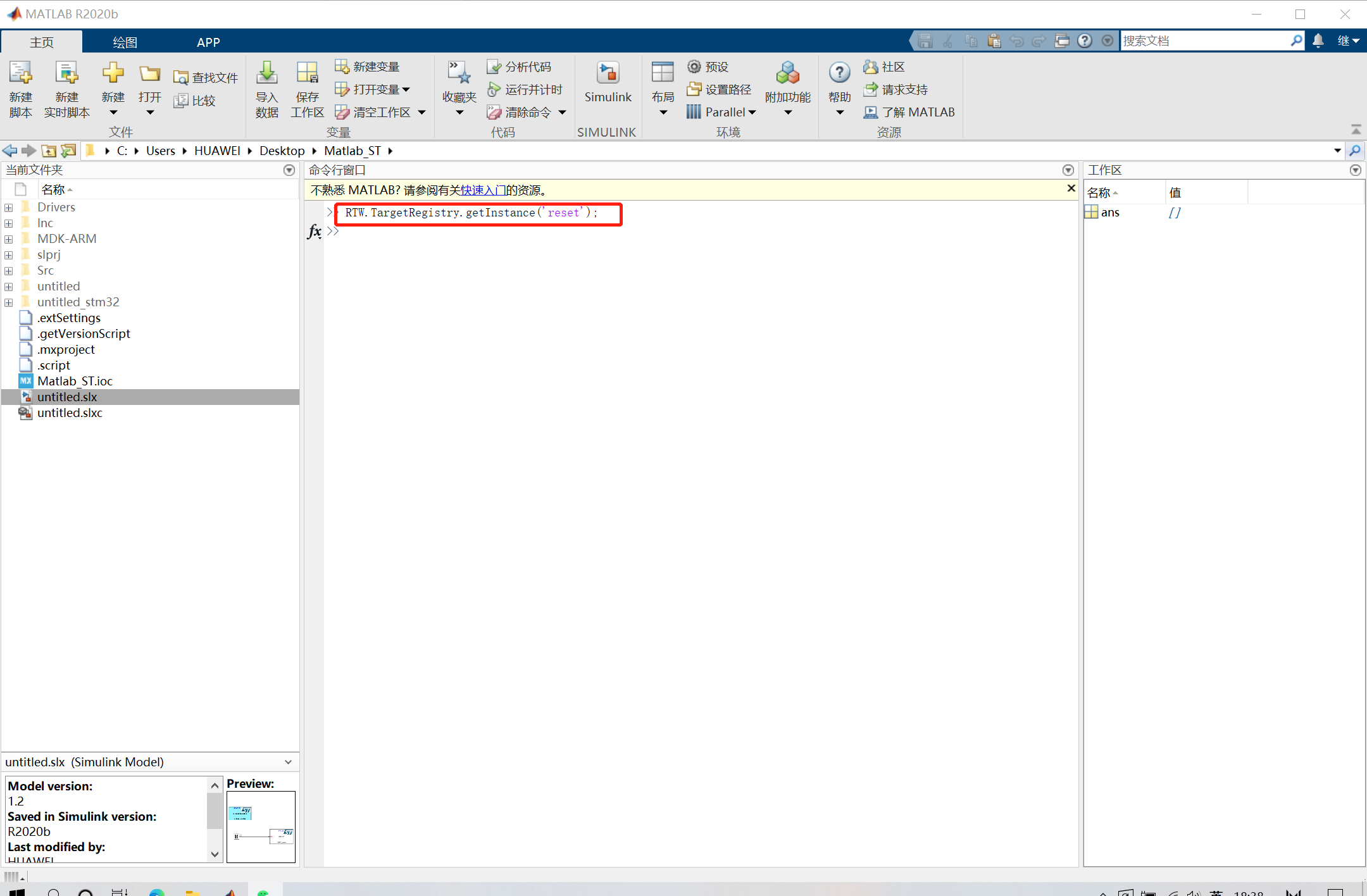Click details panel scrollbar down arrow
The width and height of the screenshot is (1367, 896).
215,854
